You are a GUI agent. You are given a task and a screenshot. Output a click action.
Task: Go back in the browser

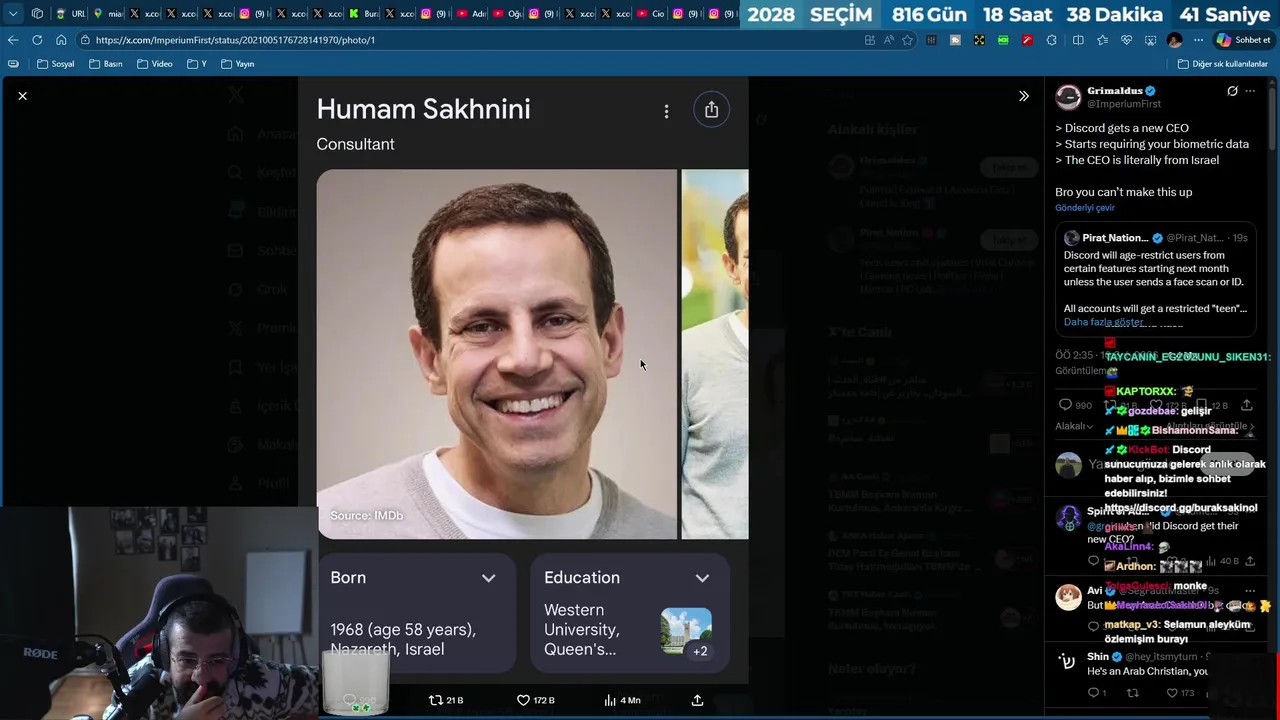click(13, 40)
